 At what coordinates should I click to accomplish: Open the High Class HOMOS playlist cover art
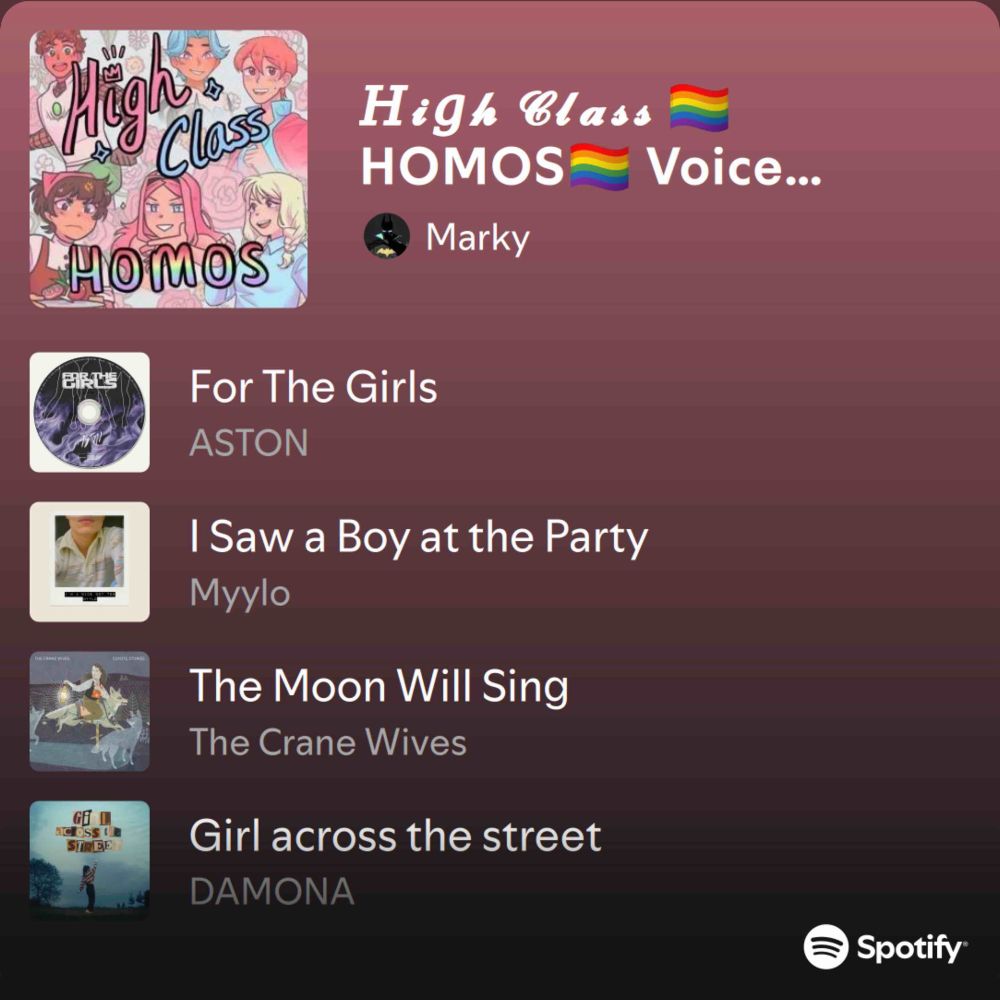coord(168,169)
